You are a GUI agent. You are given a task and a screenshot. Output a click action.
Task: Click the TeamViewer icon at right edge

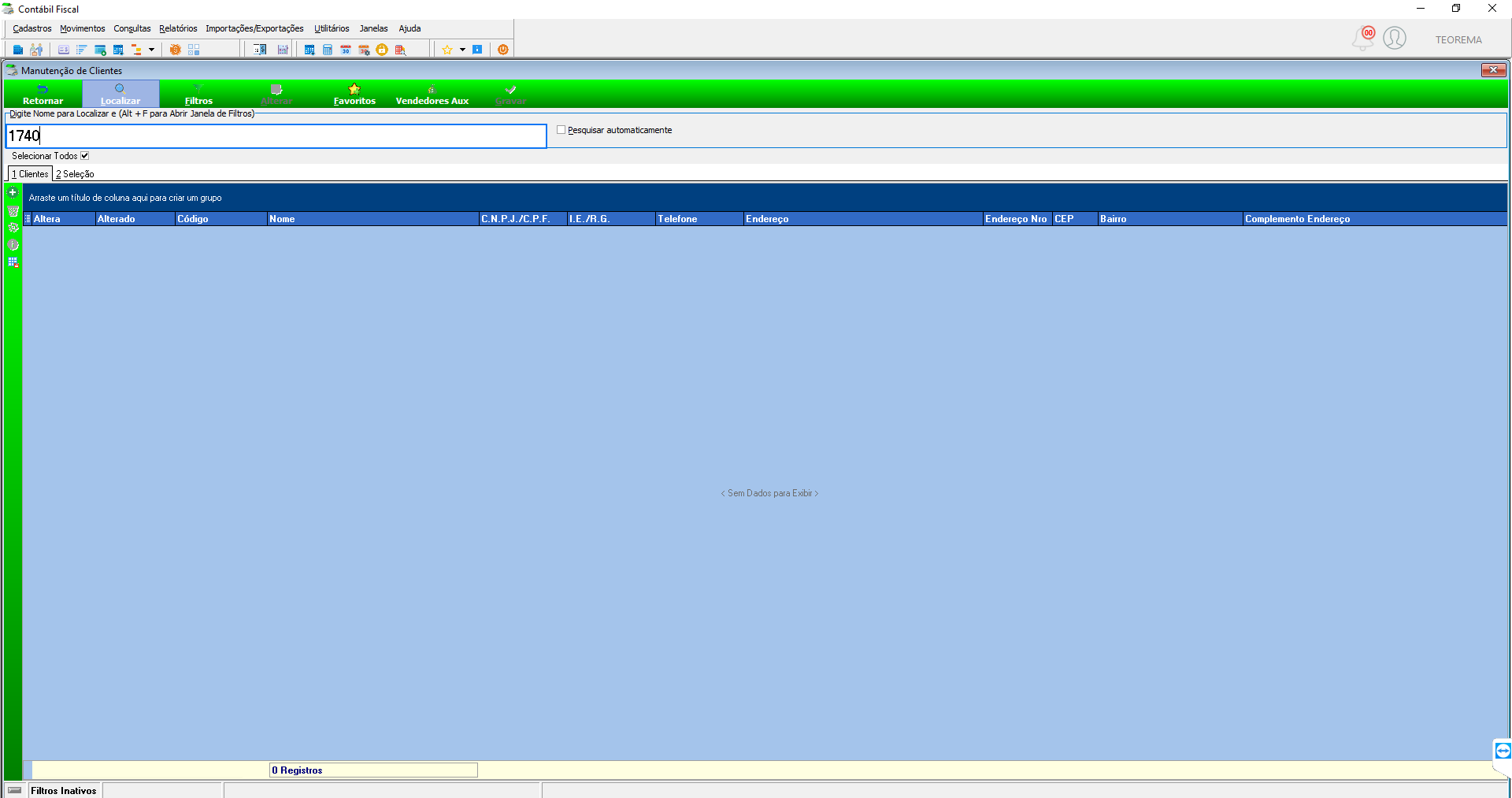click(1503, 751)
